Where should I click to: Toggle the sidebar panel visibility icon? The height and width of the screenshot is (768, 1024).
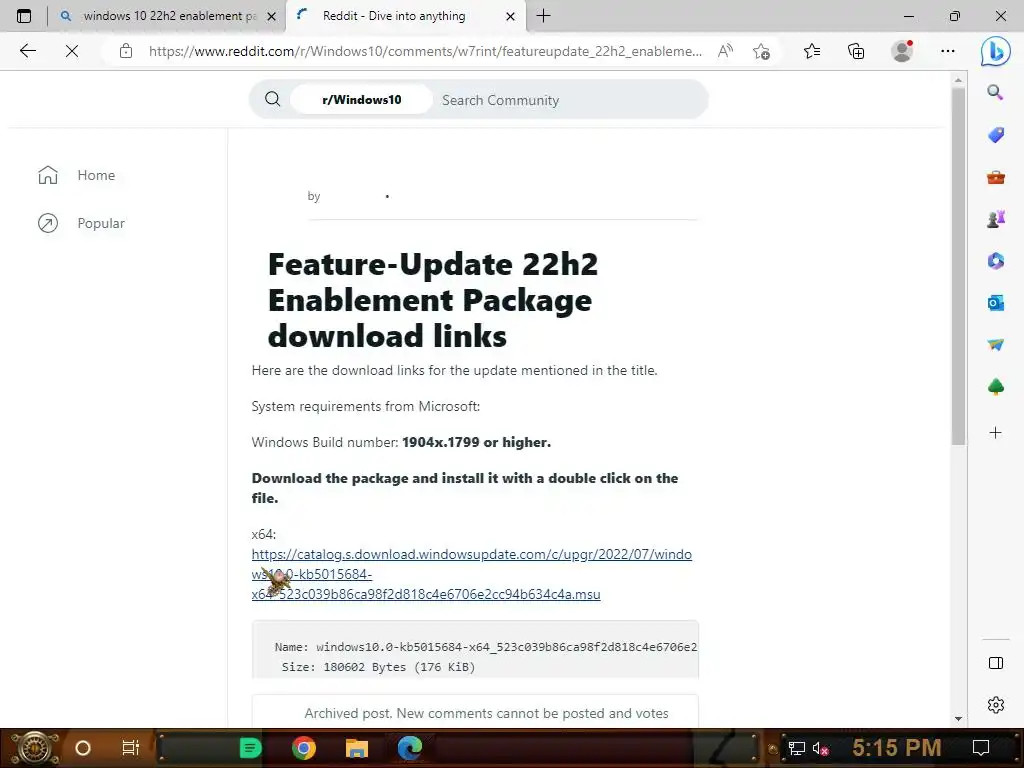point(995,664)
